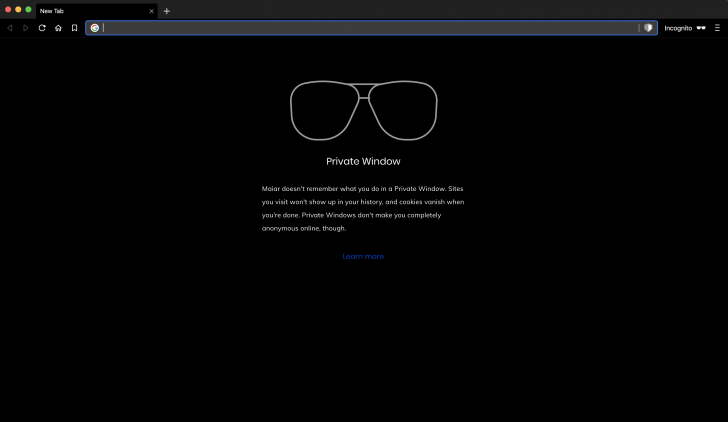Open the home page icon
728x422 pixels.
pos(58,28)
